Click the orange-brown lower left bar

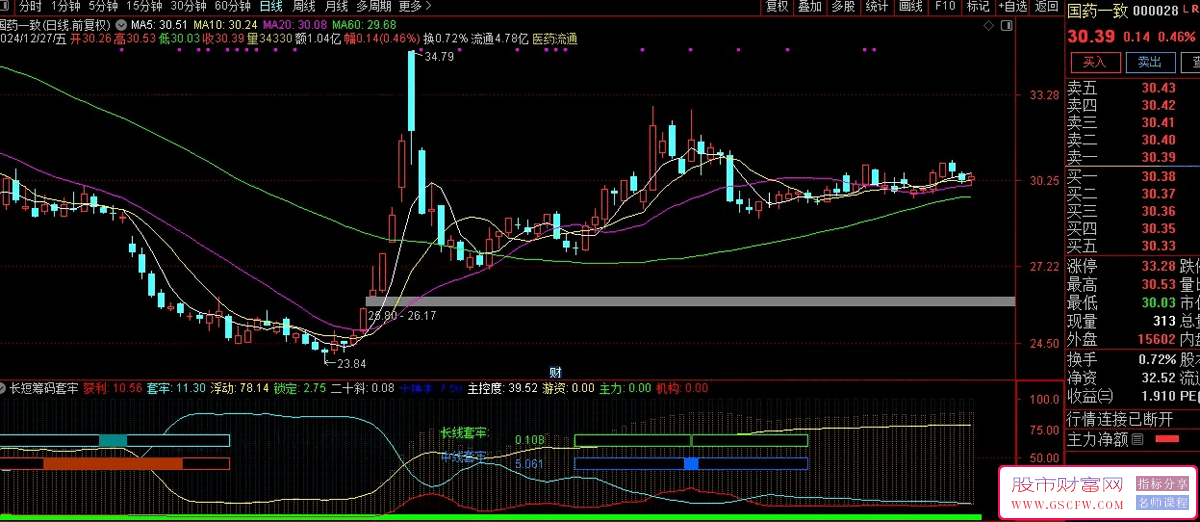coord(113,463)
